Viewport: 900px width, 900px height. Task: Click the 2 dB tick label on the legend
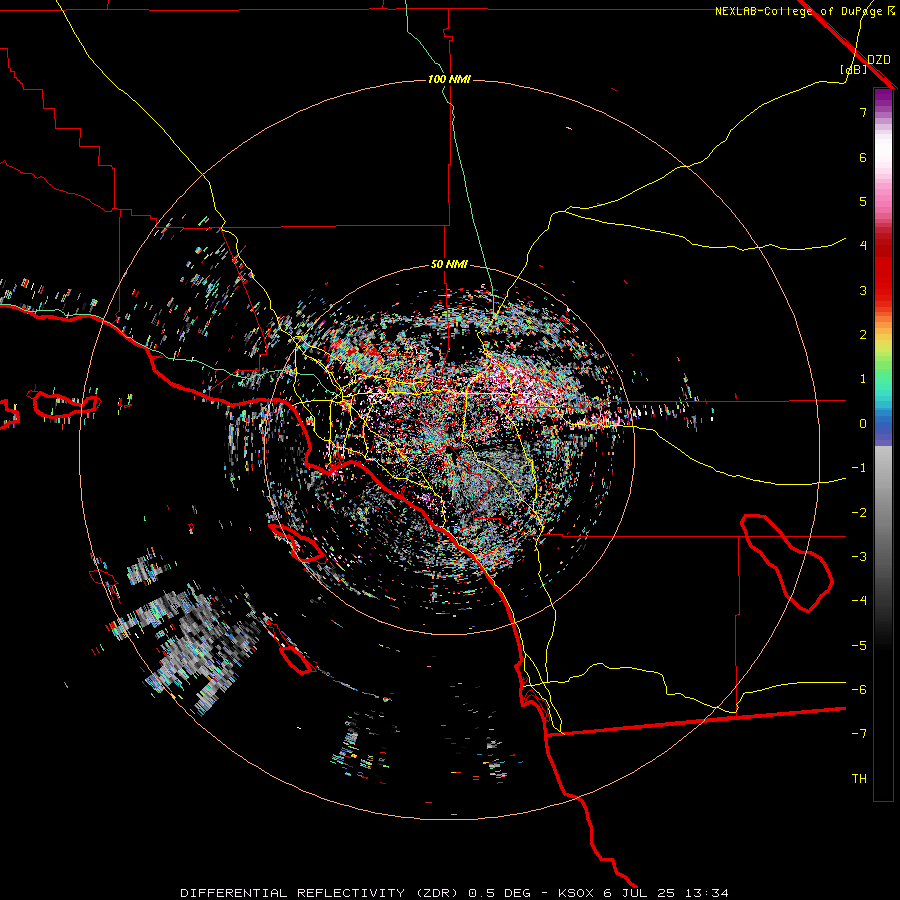pyautogui.click(x=863, y=335)
